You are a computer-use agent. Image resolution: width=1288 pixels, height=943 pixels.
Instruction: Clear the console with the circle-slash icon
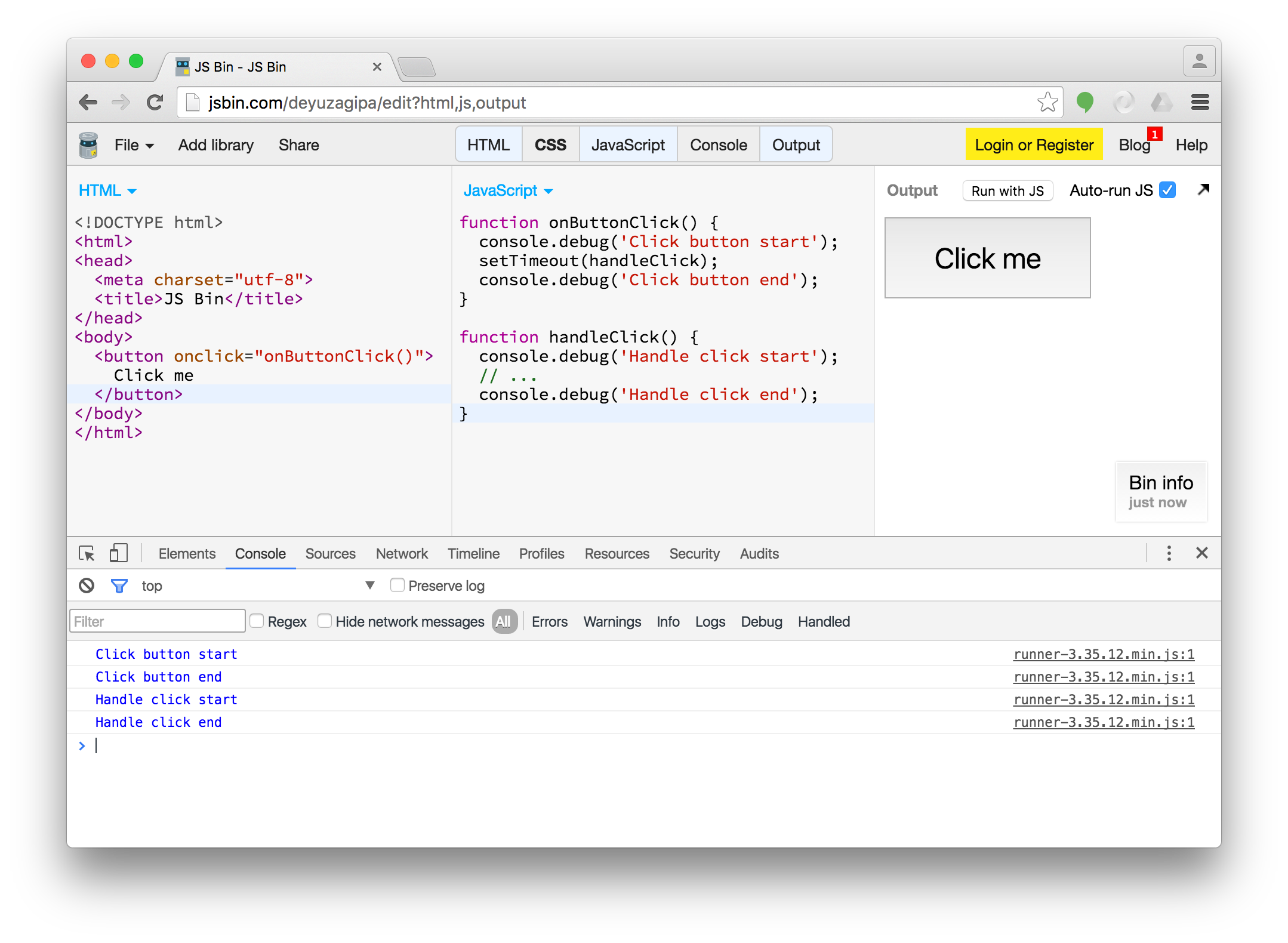(x=86, y=585)
